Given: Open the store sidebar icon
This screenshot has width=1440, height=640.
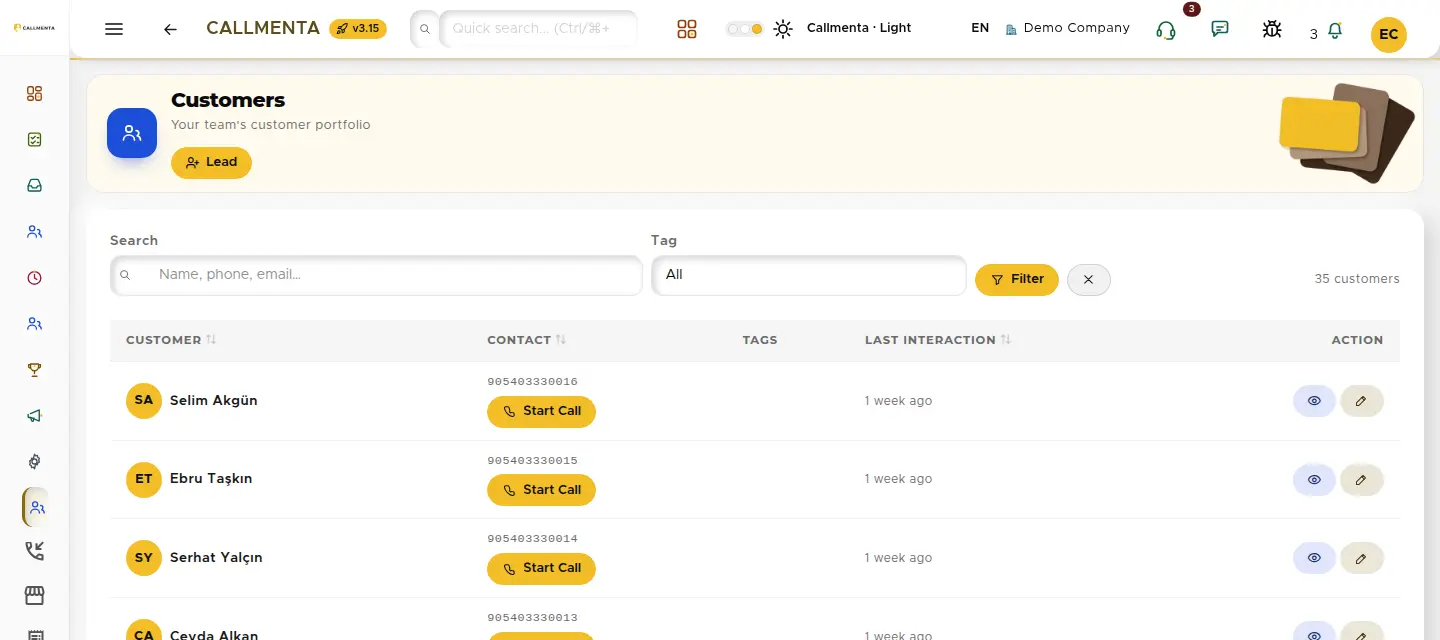Looking at the screenshot, I should (x=35, y=596).
